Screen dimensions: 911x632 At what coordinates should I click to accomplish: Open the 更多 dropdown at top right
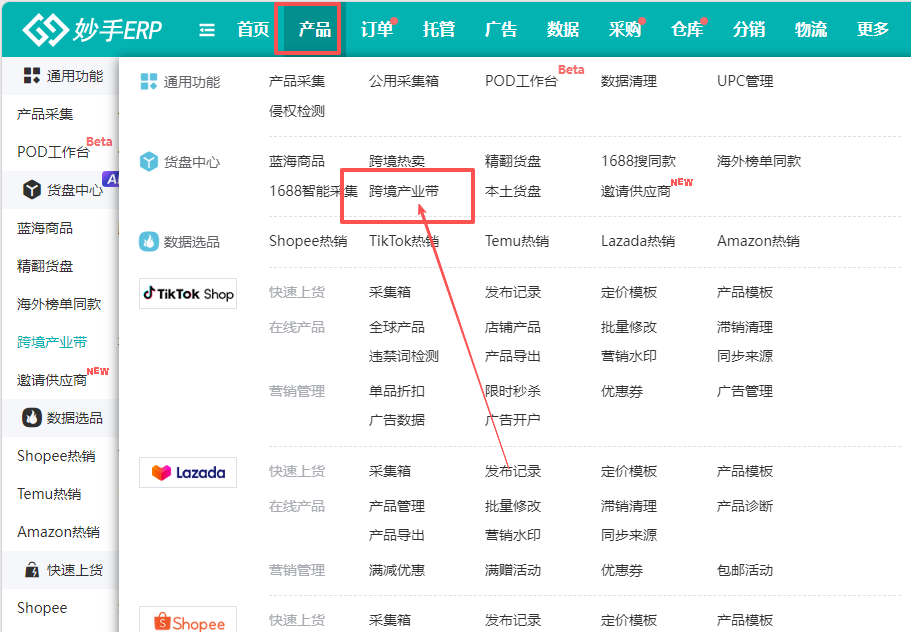pos(872,29)
